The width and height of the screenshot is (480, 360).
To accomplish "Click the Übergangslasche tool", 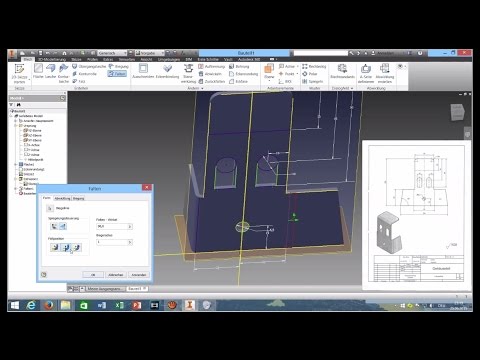I will click(89, 67).
